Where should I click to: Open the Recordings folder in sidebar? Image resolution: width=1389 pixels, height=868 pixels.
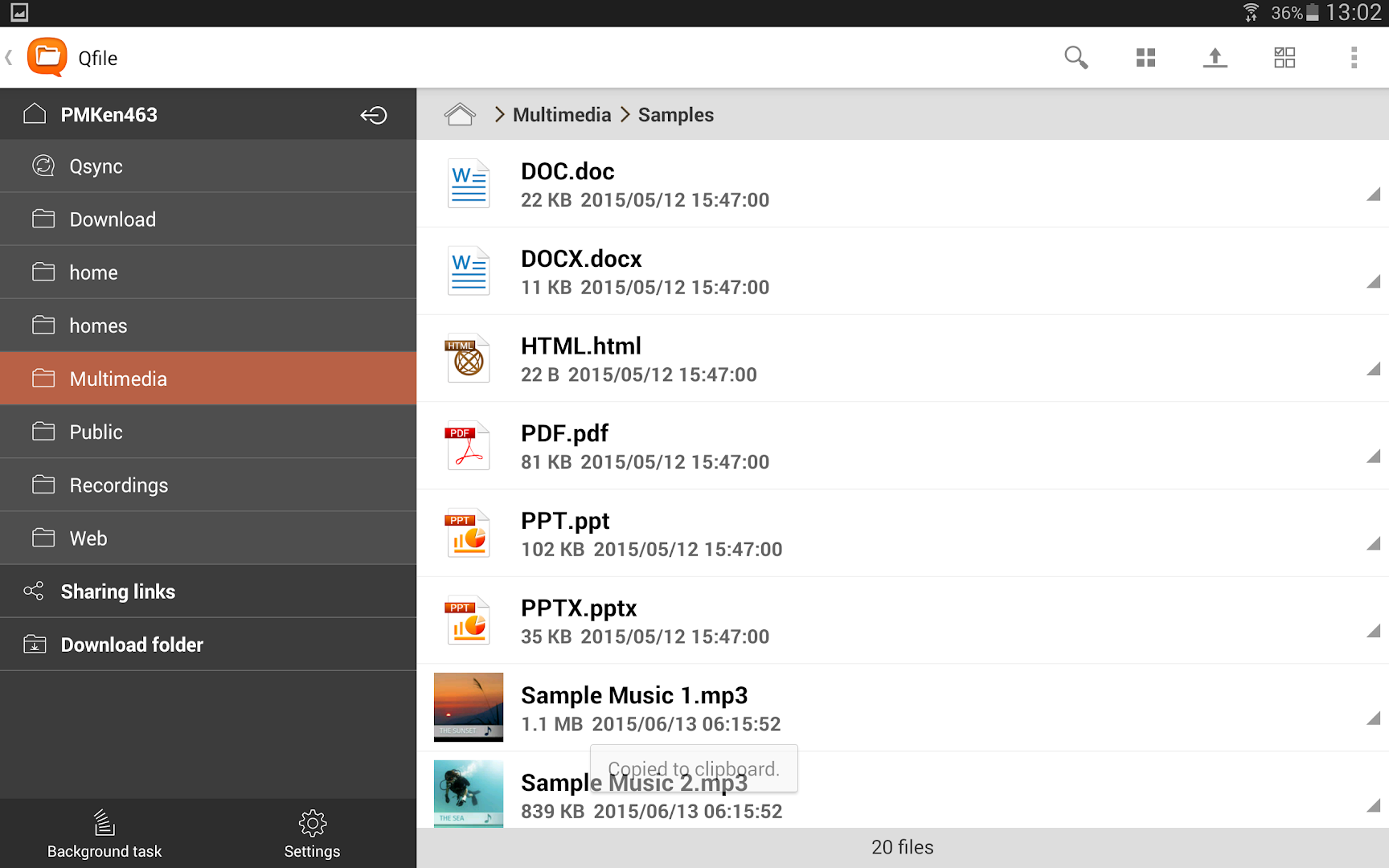[208, 485]
